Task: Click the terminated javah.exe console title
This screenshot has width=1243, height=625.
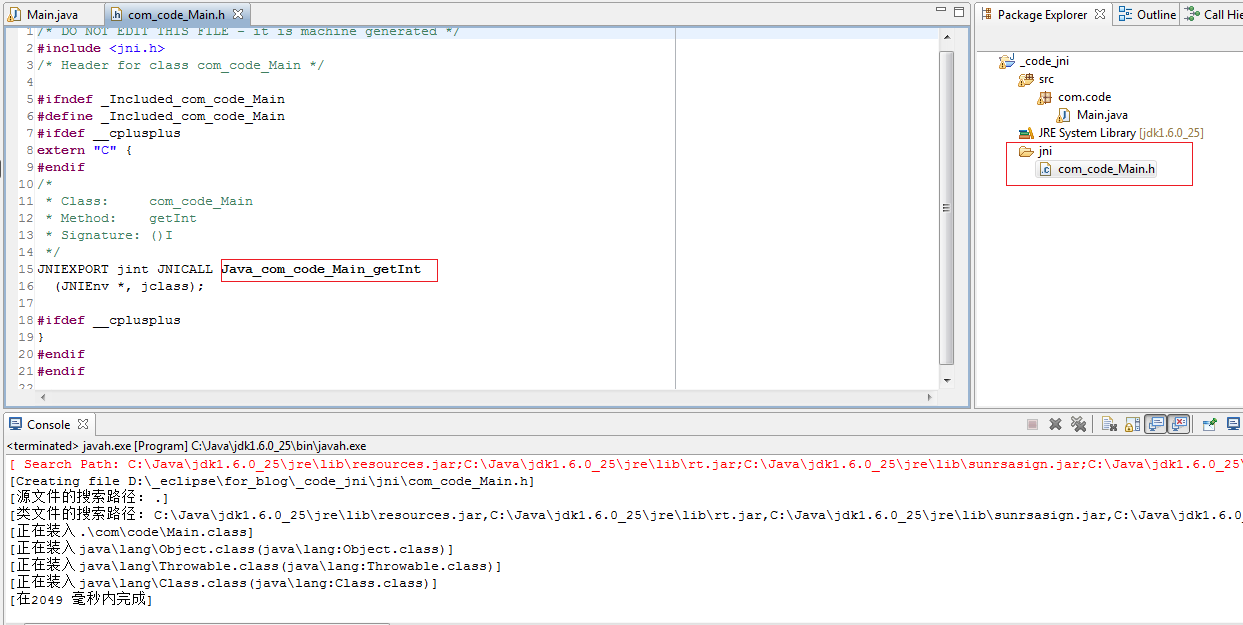Action: [x=187, y=446]
